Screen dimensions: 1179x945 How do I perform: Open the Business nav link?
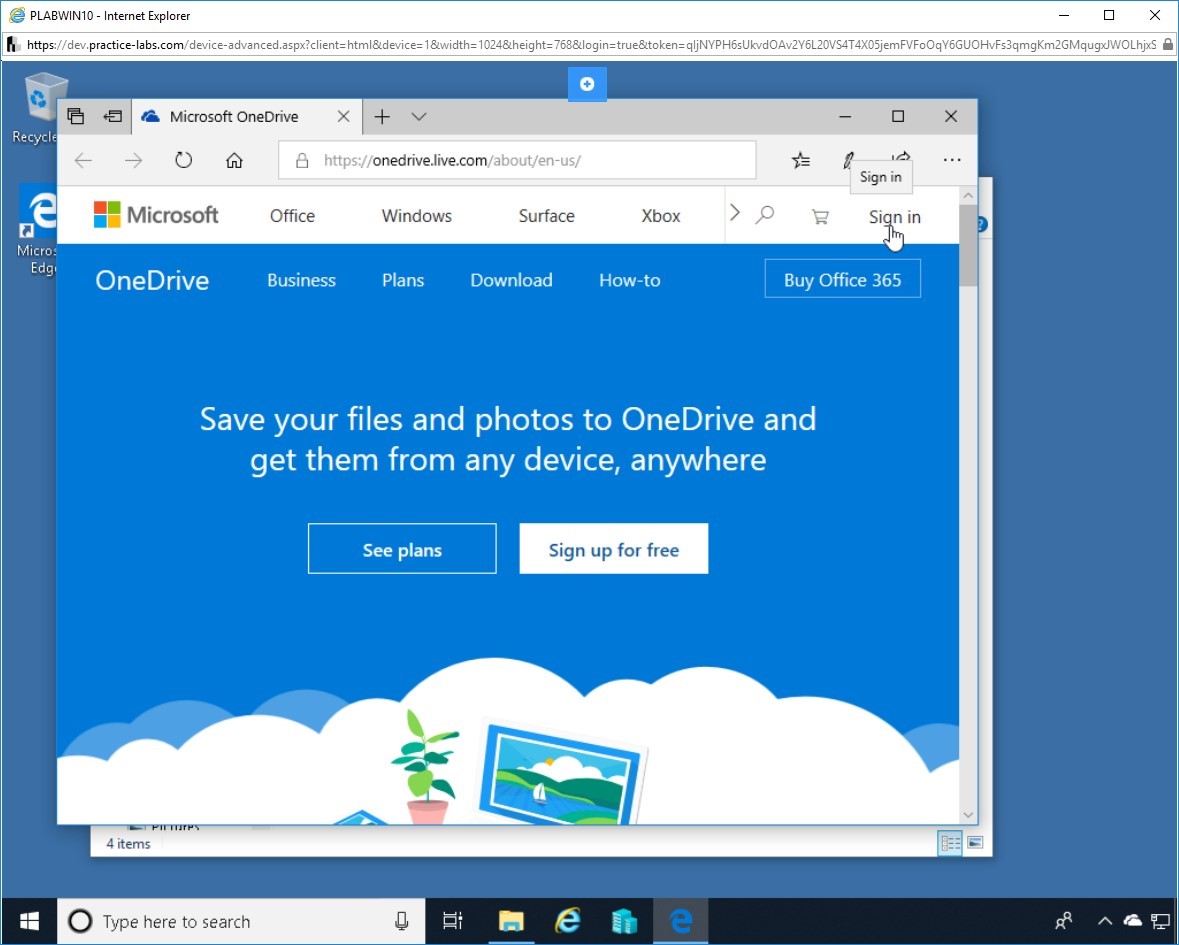[x=302, y=280]
